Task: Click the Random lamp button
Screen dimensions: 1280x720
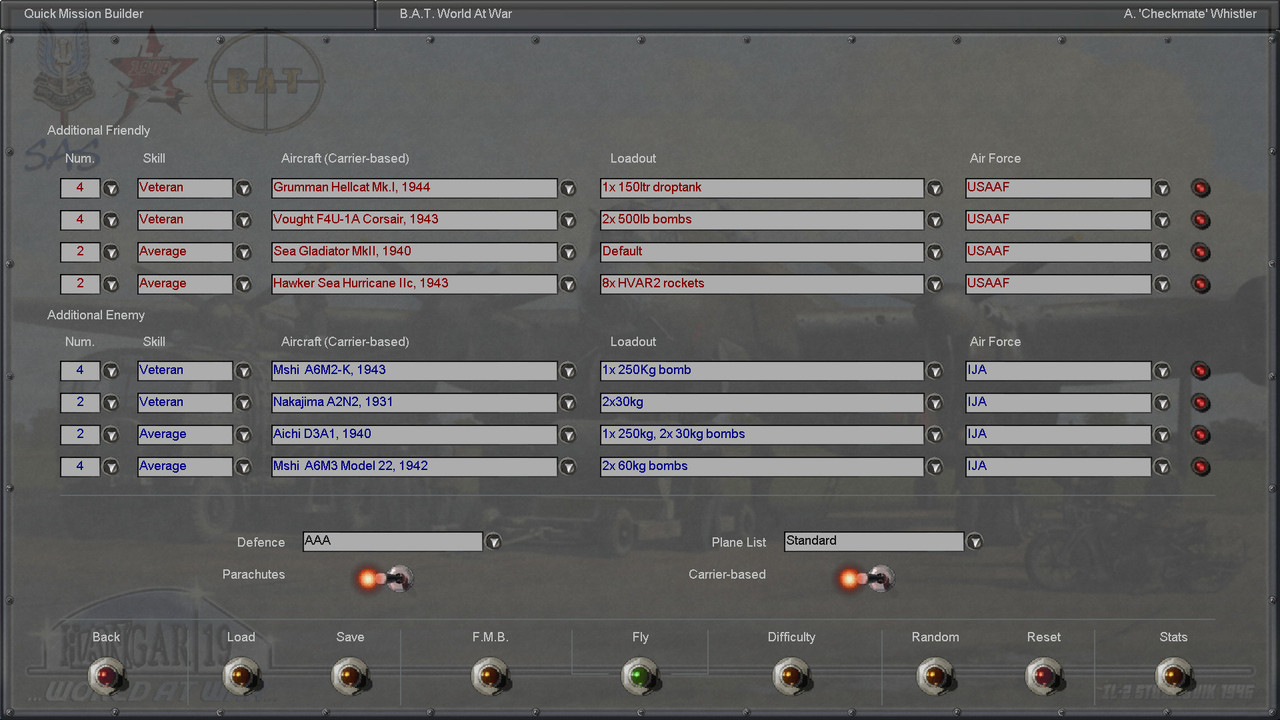Action: coord(935,676)
